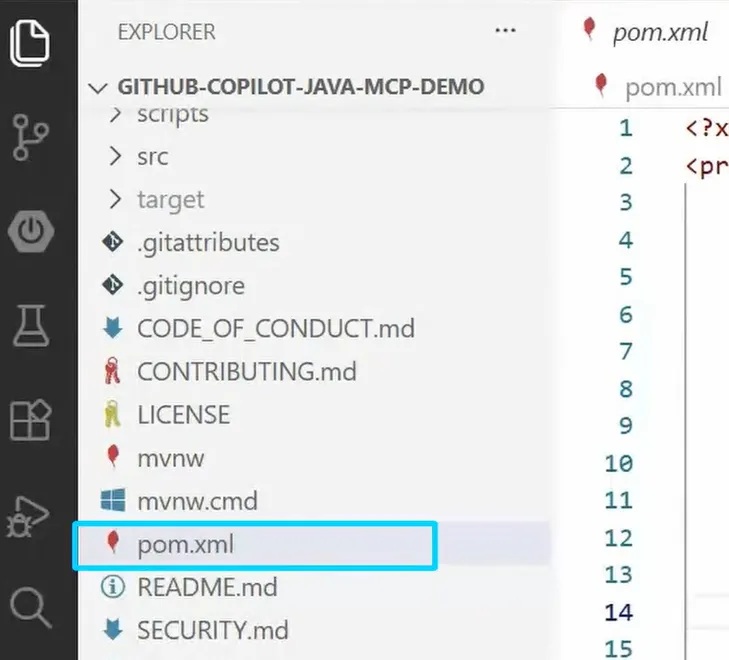The width and height of the screenshot is (729, 660).
Task: Click line number 5 in editor gutter
Action: pos(626,277)
